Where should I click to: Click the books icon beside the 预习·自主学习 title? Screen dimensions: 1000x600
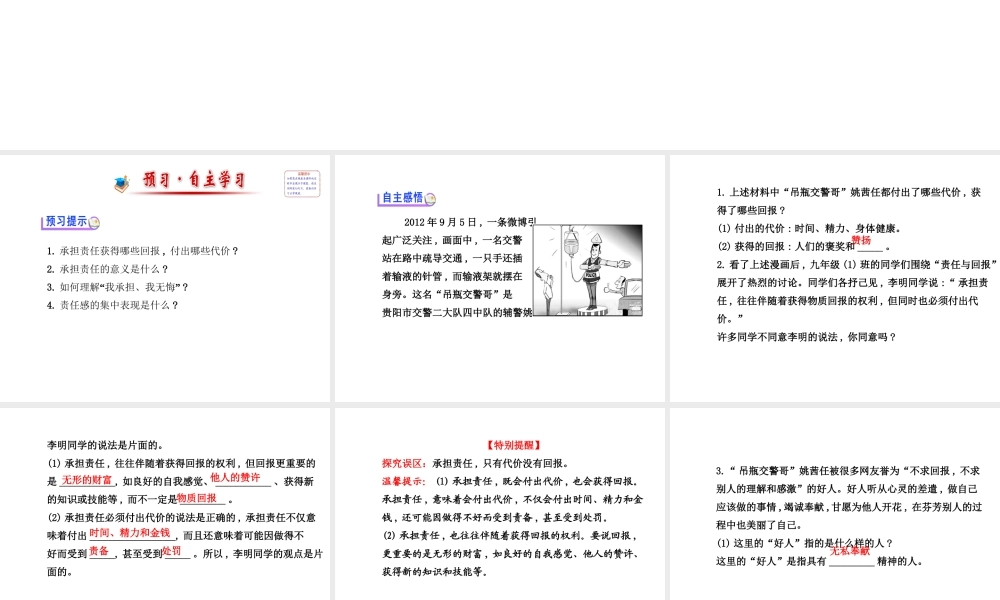point(121,184)
